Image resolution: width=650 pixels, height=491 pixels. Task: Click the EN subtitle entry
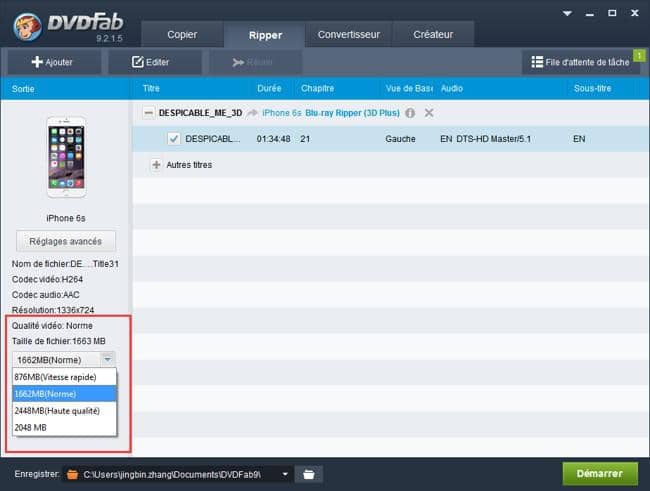click(579, 139)
